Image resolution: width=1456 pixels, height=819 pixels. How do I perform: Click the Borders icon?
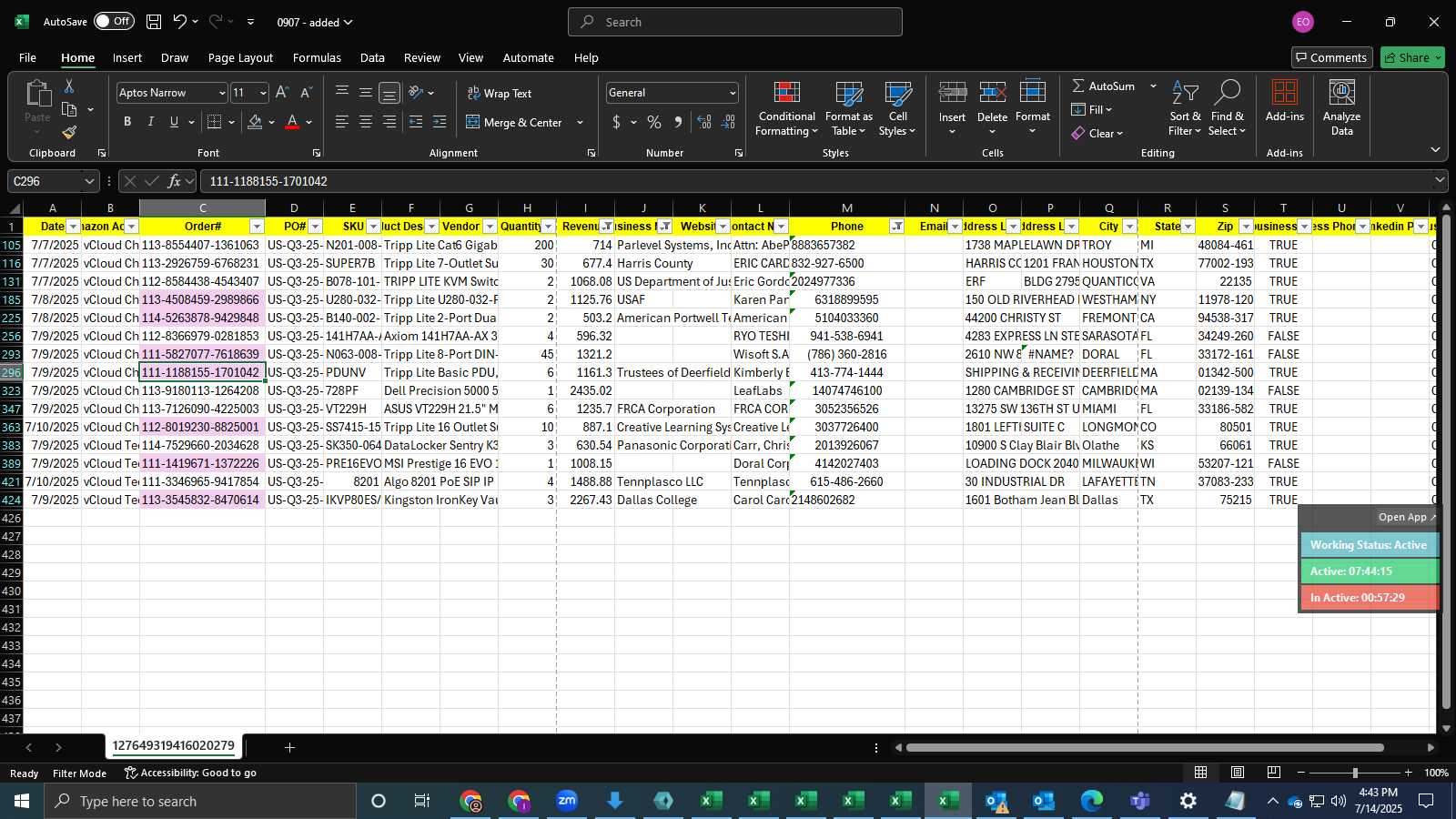215,122
